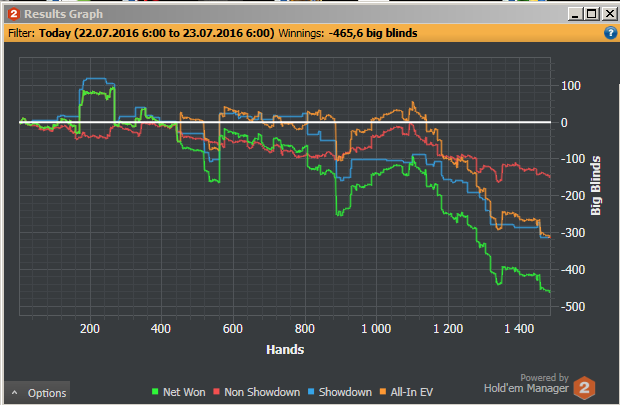
Task: Click the Powered by Hold'em Manager text
Action: click(526, 383)
